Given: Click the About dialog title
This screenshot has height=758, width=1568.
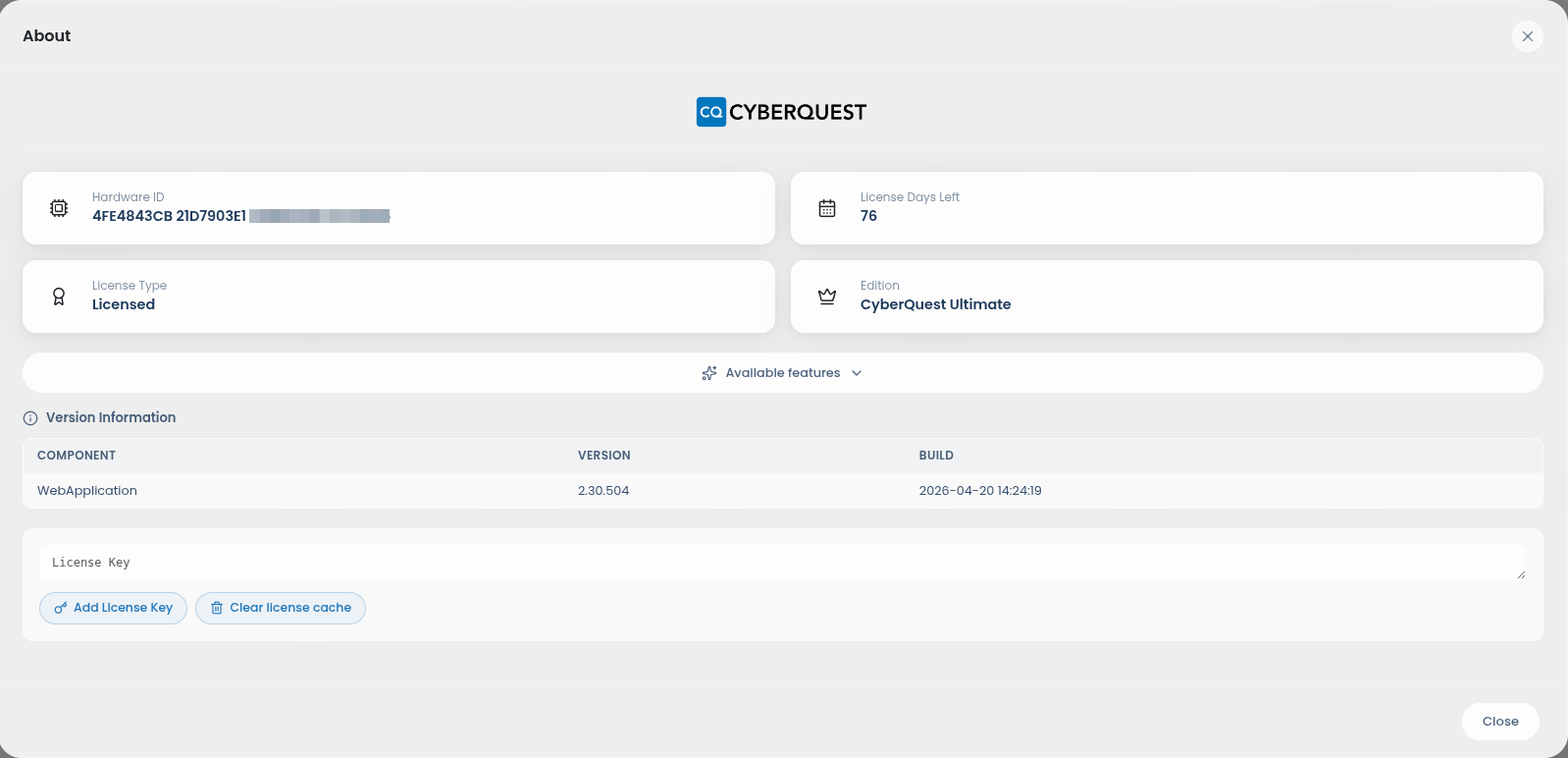Looking at the screenshot, I should pos(47,36).
